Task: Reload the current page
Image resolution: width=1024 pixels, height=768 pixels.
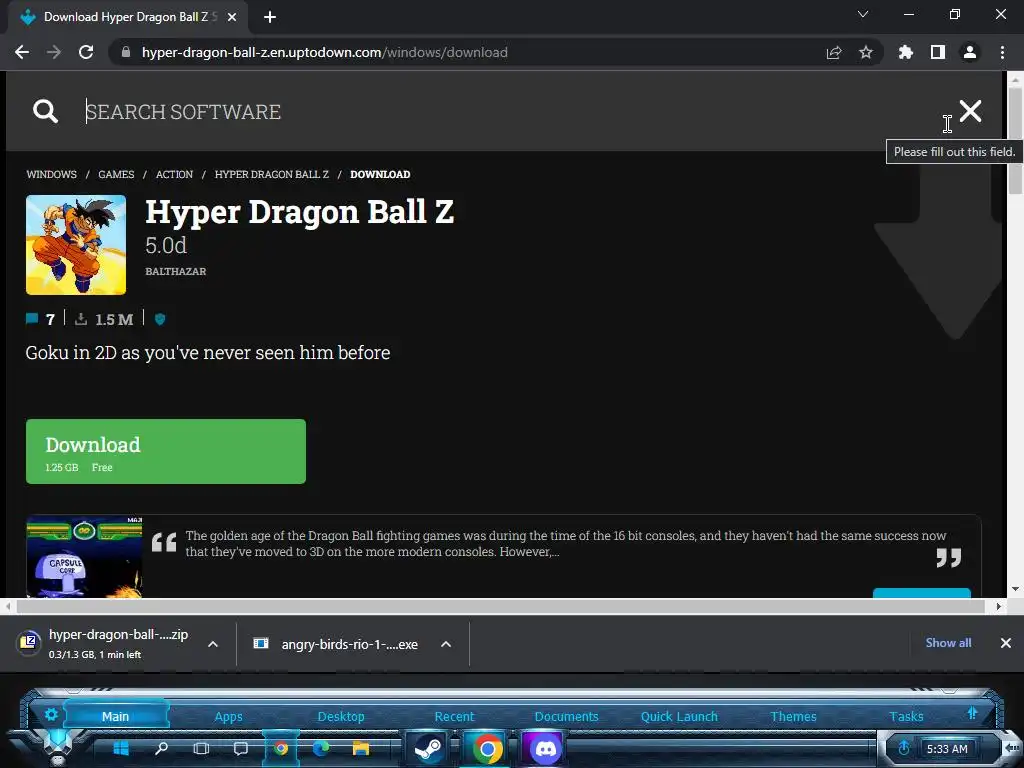Action: [x=86, y=52]
